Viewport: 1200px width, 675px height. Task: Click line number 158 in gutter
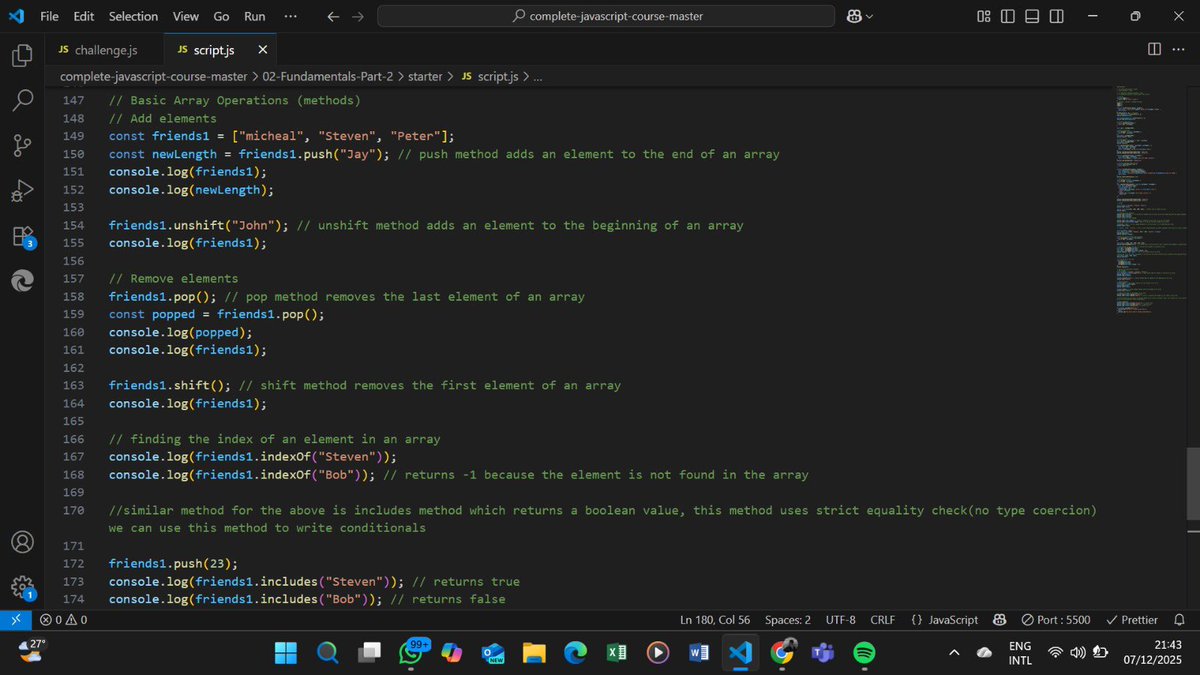[x=74, y=296]
